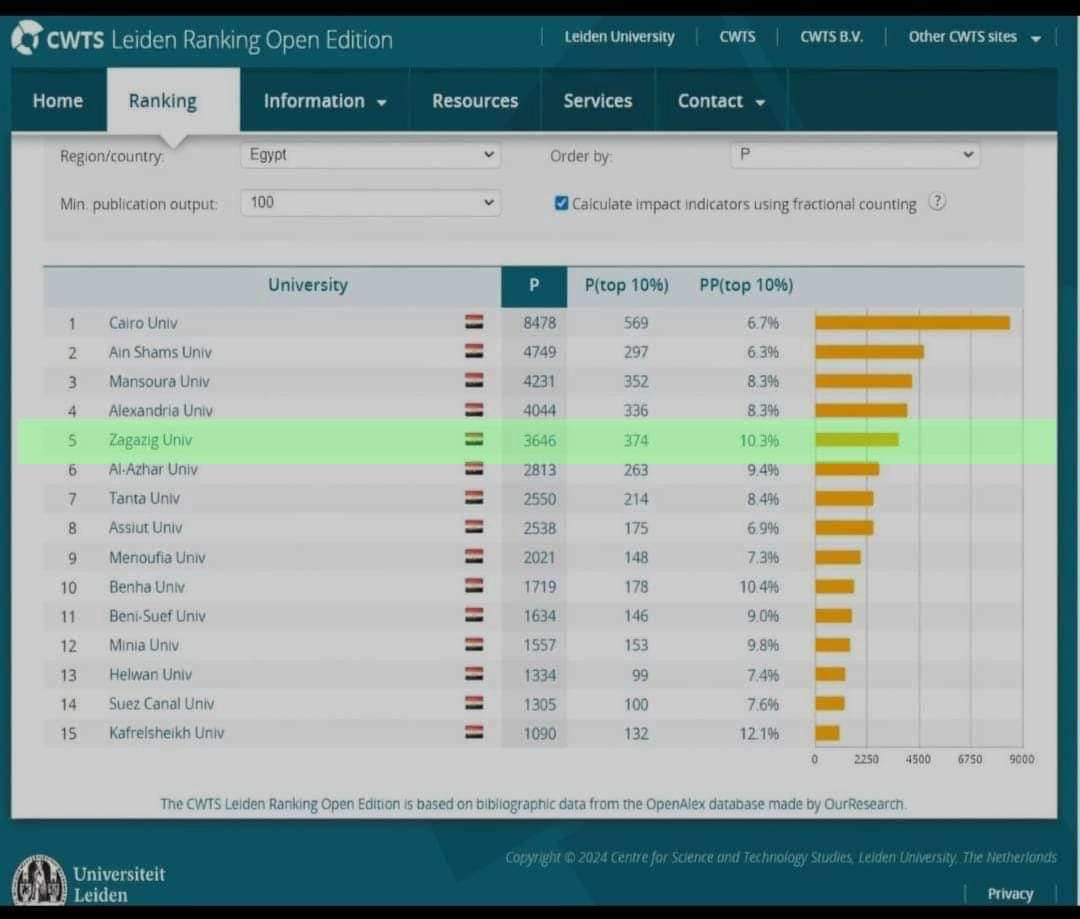Screen dimensions: 1080x919
Task: Click the Cairo Univ orange bar
Action: (913, 322)
